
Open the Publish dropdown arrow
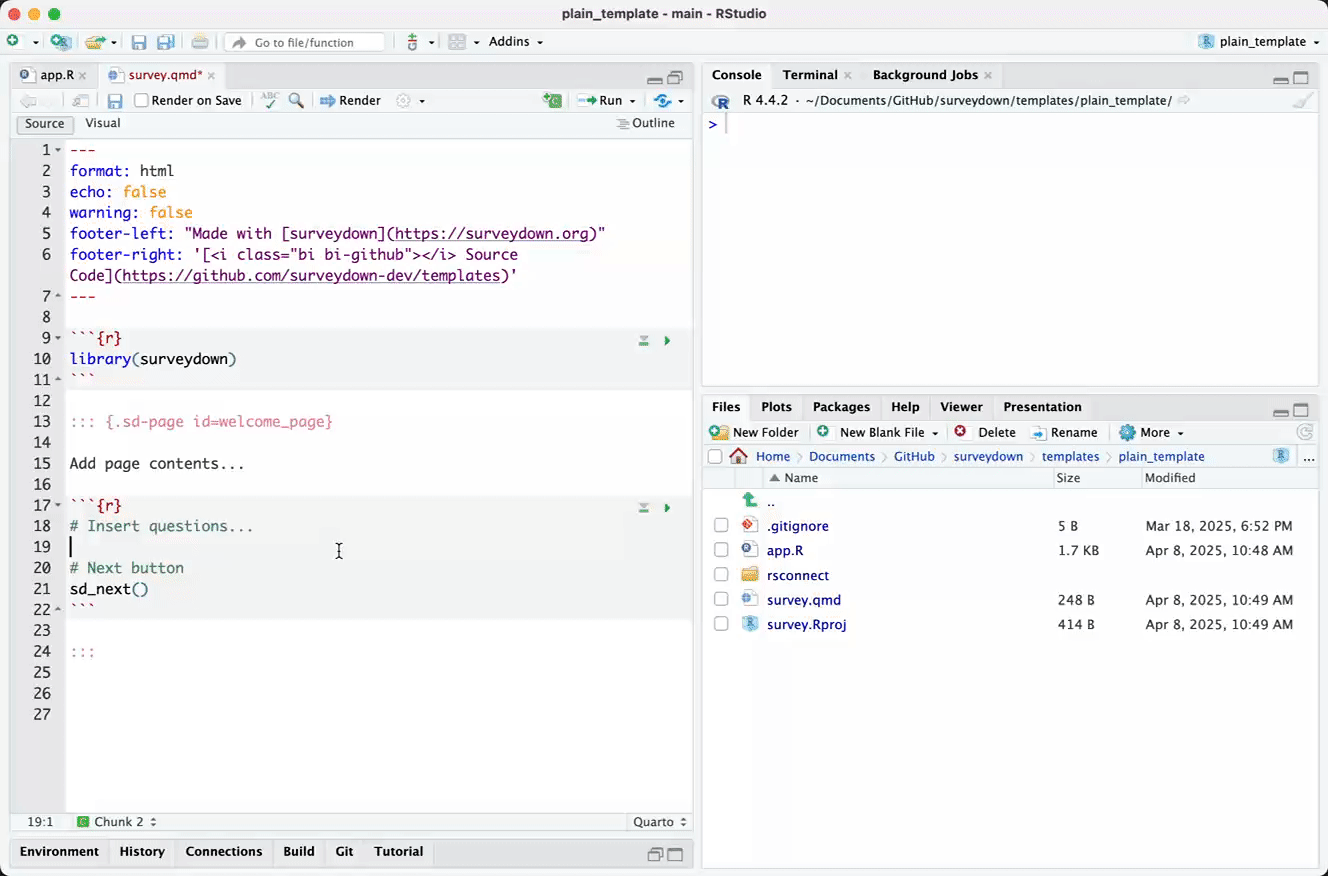click(x=682, y=101)
